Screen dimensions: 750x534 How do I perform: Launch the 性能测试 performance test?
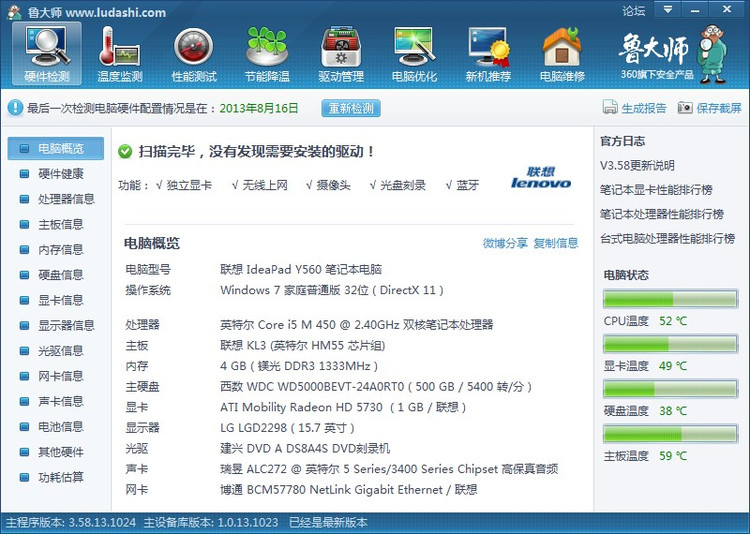click(x=194, y=54)
